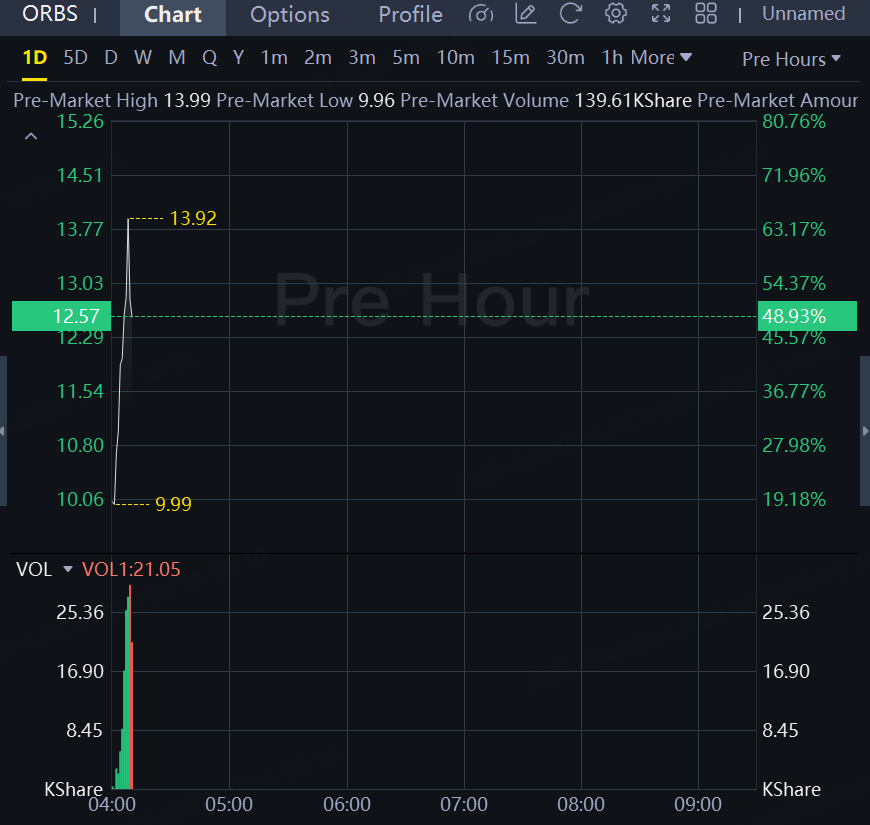Open chart settings gear icon
Viewport: 870px width, 825px height.
[x=616, y=14]
